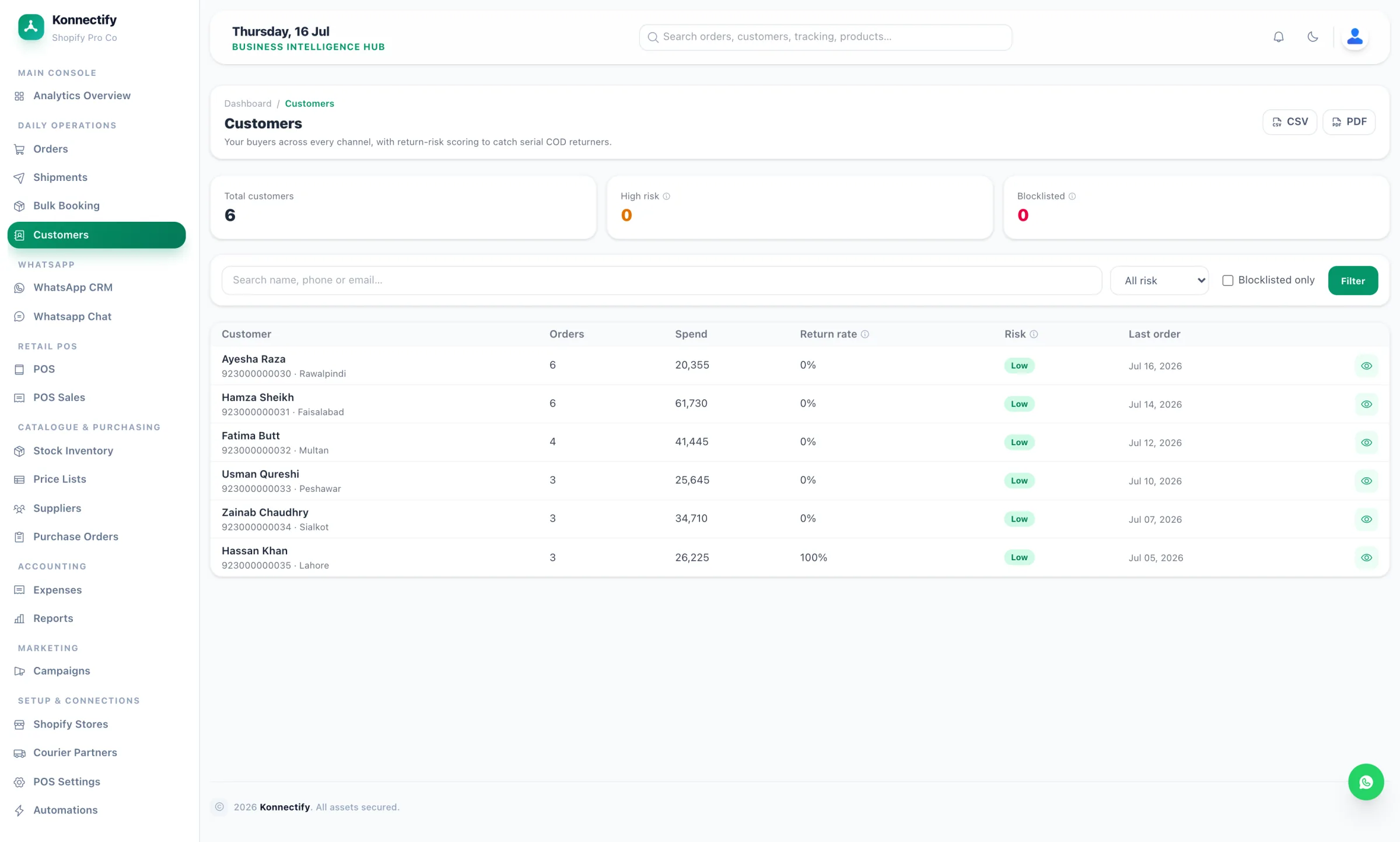
Task: Click the Jul 12, 2026 last order date
Action: [x=1154, y=443]
